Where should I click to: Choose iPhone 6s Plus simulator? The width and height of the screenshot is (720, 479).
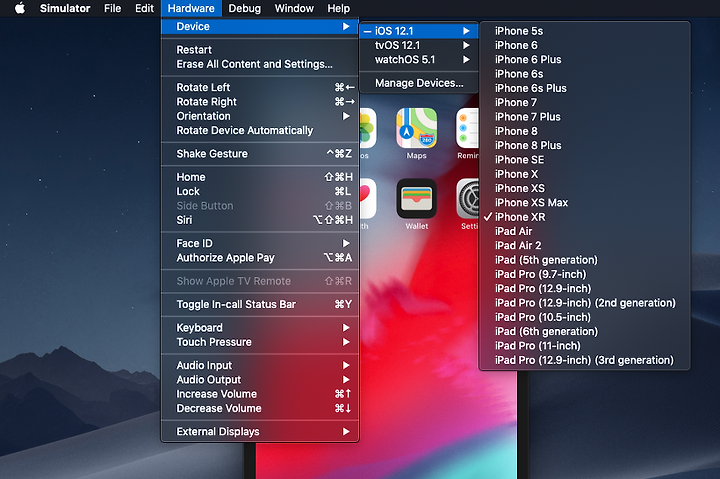tap(585, 88)
